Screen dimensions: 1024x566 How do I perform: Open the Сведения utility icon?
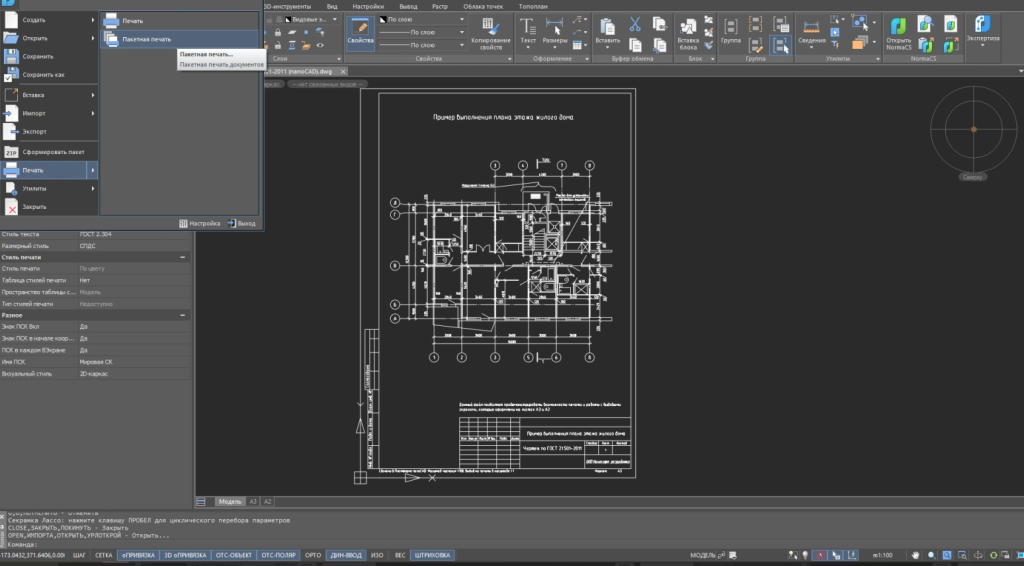(x=811, y=27)
